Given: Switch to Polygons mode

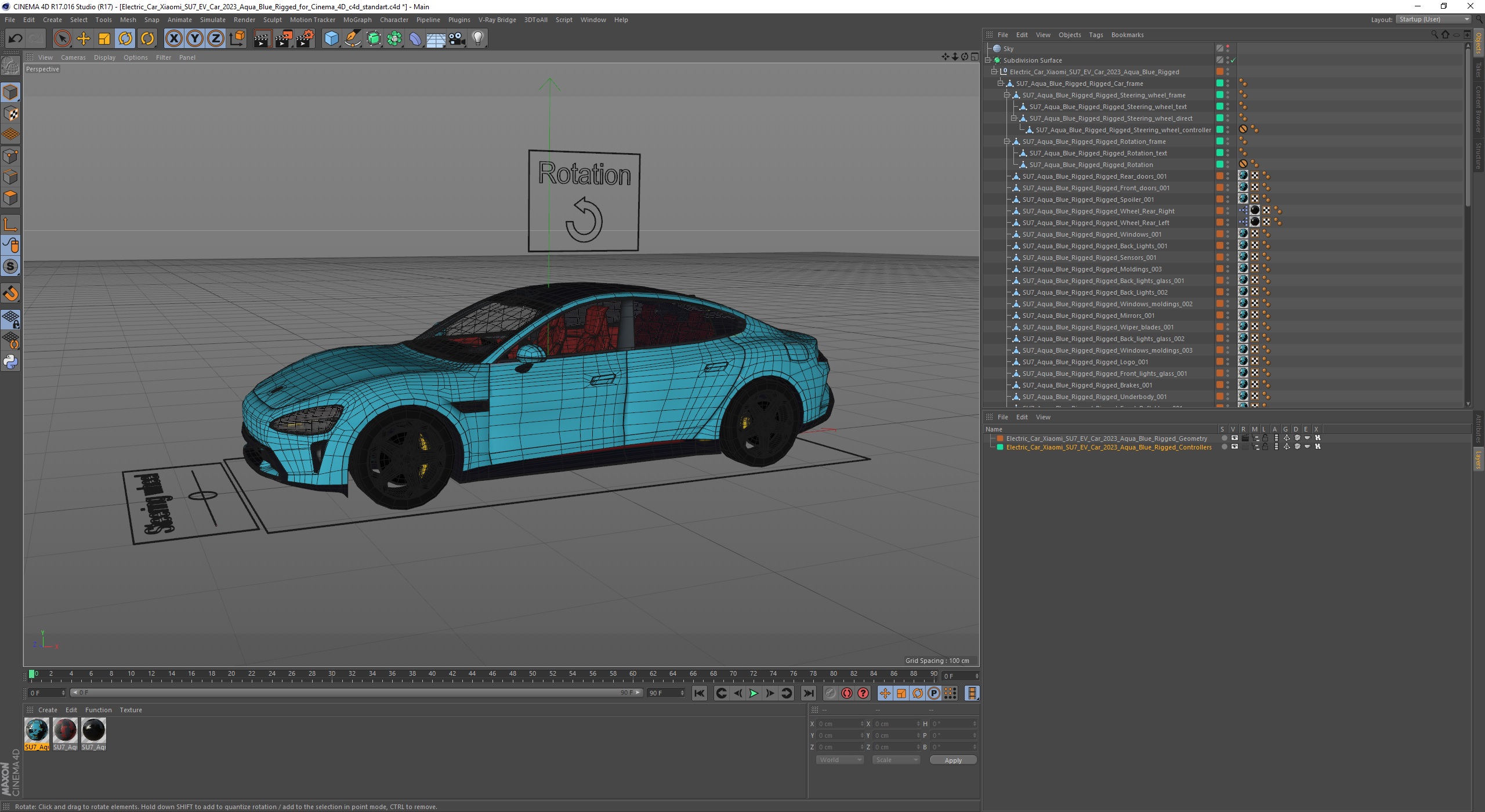Looking at the screenshot, I should [10, 198].
